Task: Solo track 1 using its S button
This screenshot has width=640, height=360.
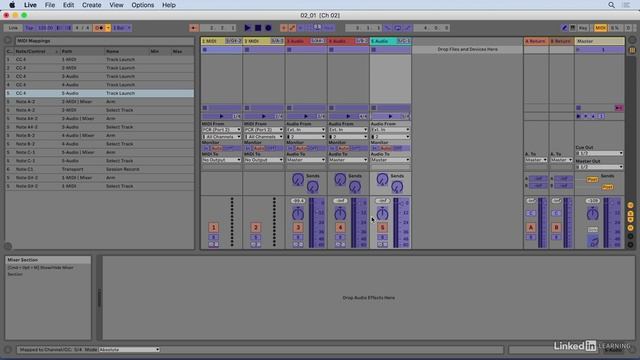Action: click(213, 237)
